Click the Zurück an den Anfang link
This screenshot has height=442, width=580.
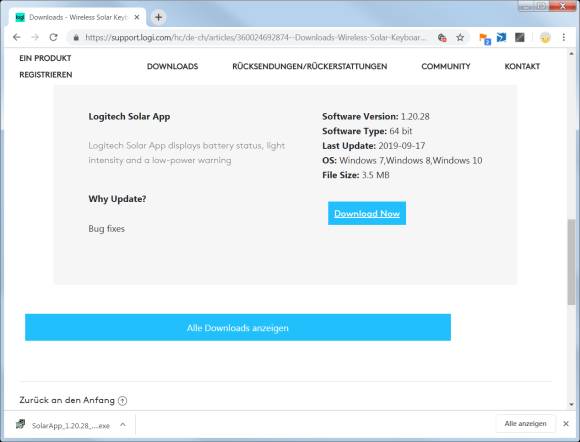[67, 400]
